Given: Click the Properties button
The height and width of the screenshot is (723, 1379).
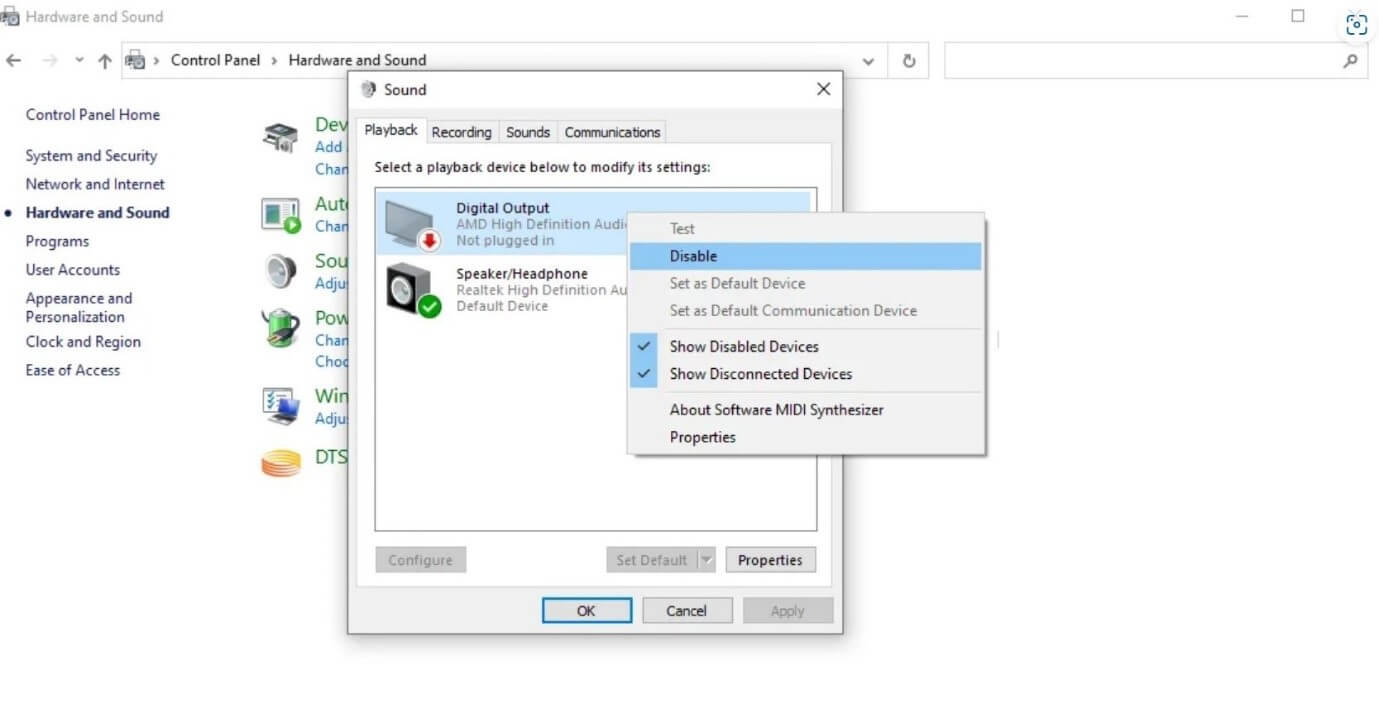Looking at the screenshot, I should coord(770,559).
